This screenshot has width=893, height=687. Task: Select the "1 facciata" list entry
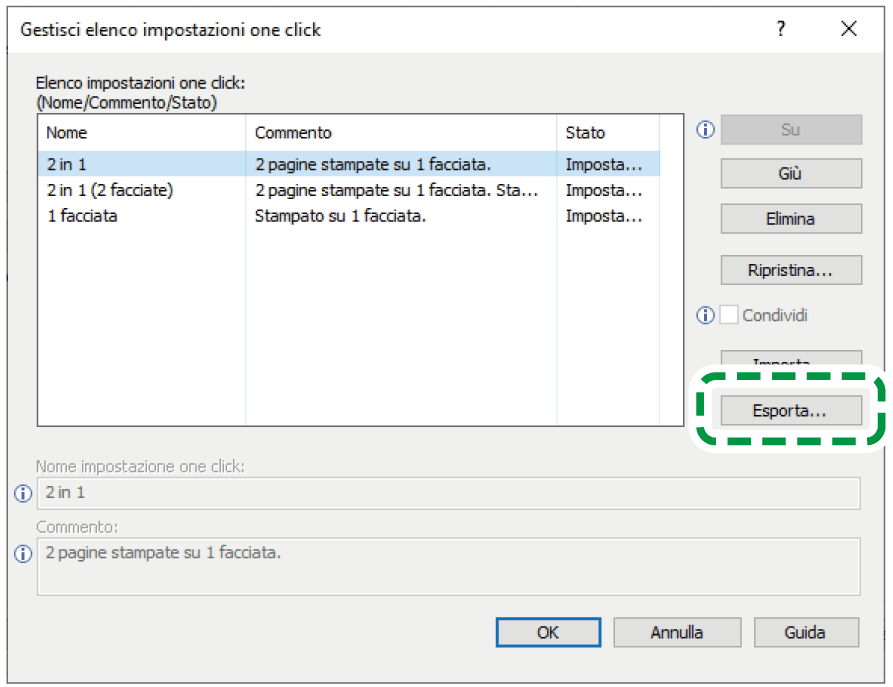click(140, 215)
